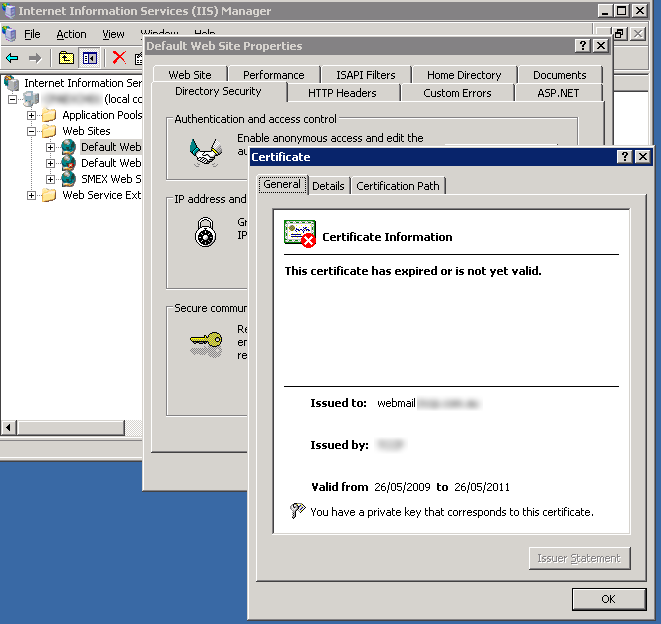Select the Application Pools tree label

[x=102, y=115]
